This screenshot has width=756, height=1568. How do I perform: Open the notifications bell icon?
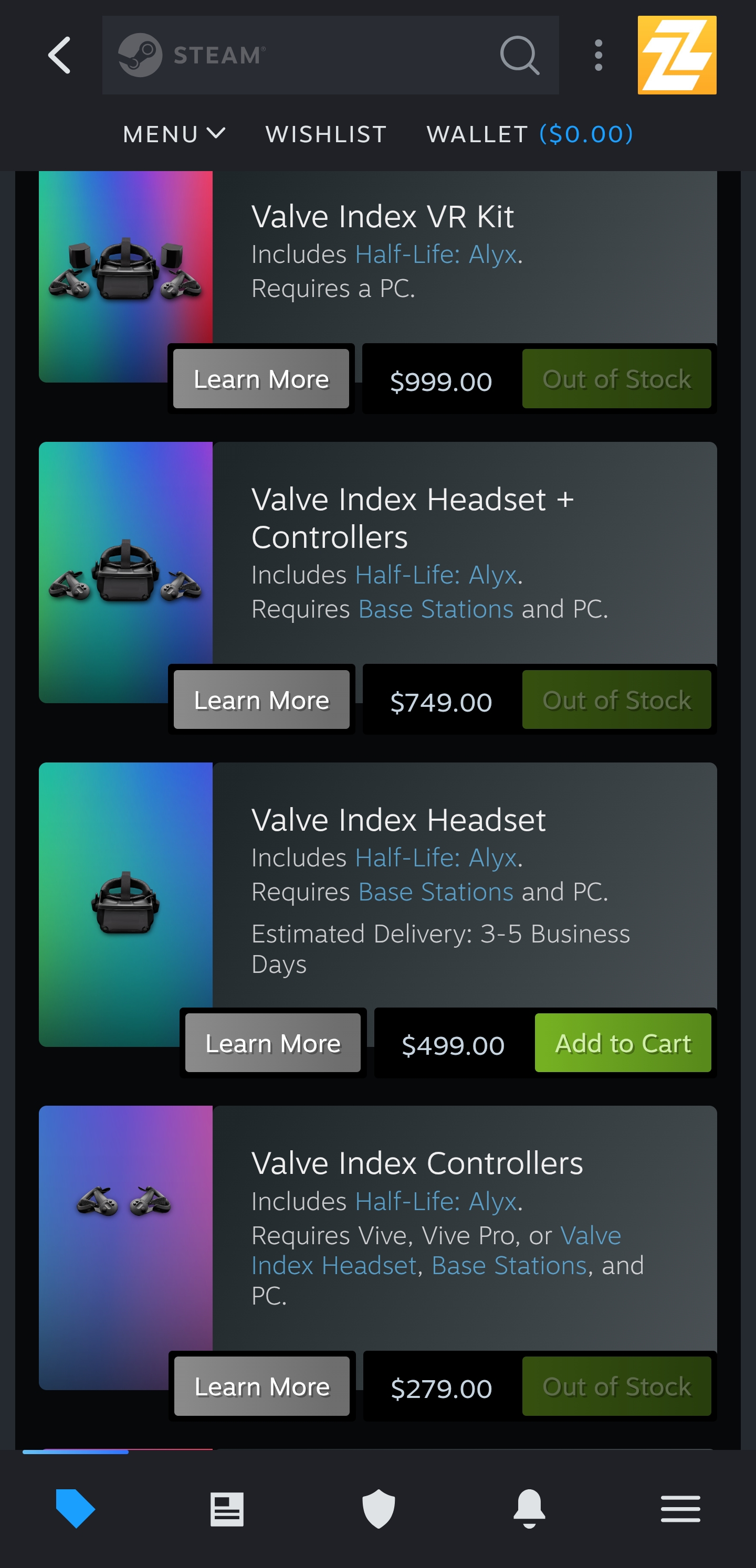tap(529, 1508)
